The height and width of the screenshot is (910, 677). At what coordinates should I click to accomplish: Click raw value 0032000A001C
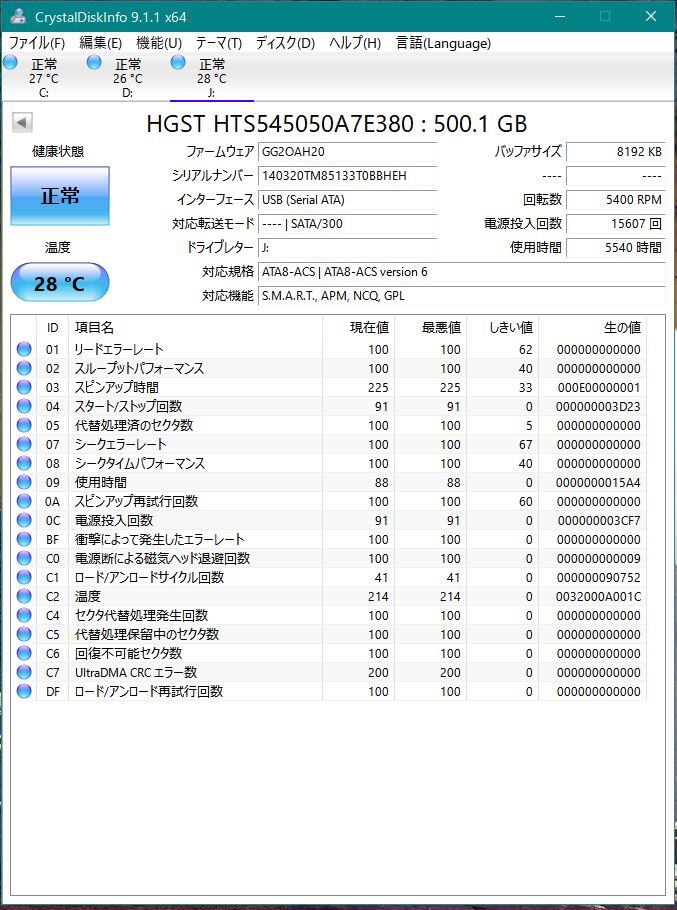[599, 597]
